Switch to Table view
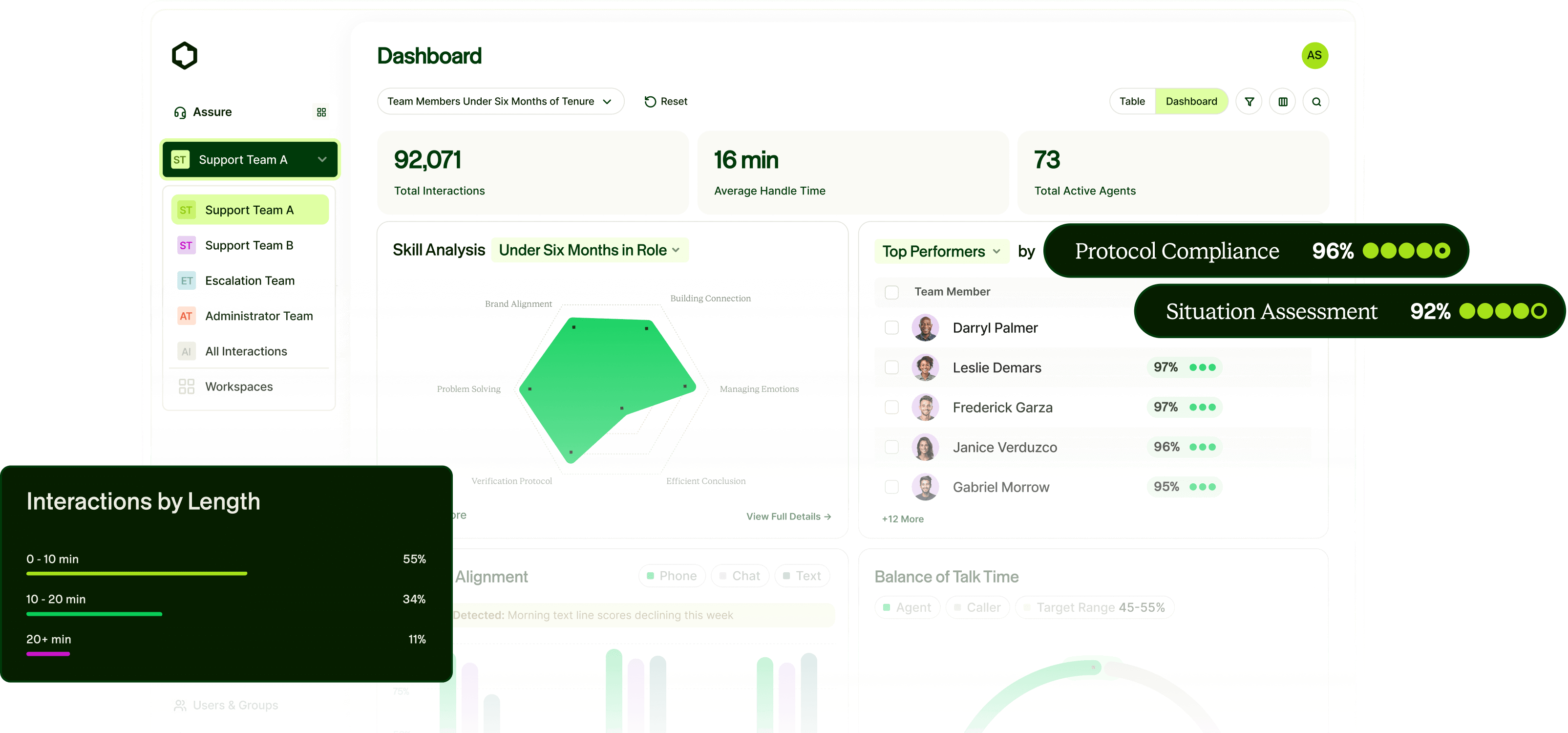The image size is (1568, 733). point(1132,102)
